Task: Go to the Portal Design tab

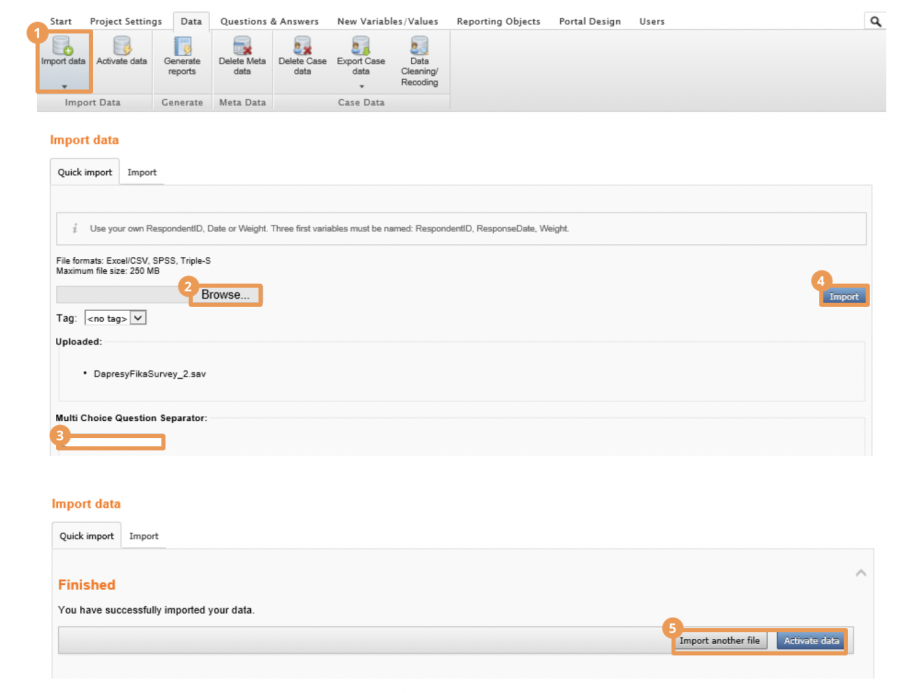Action: tap(589, 21)
